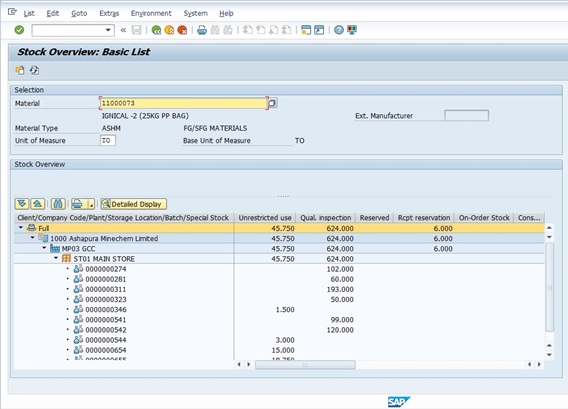The image size is (568, 409).
Task: Open the Environment menu
Action: coord(151,13)
